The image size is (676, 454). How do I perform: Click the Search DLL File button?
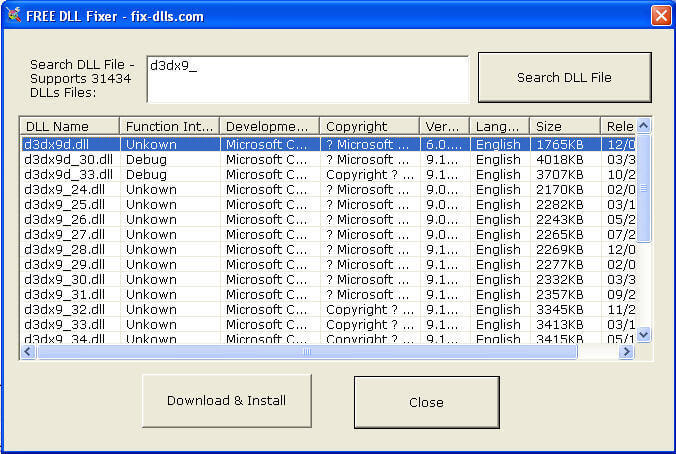click(564, 77)
